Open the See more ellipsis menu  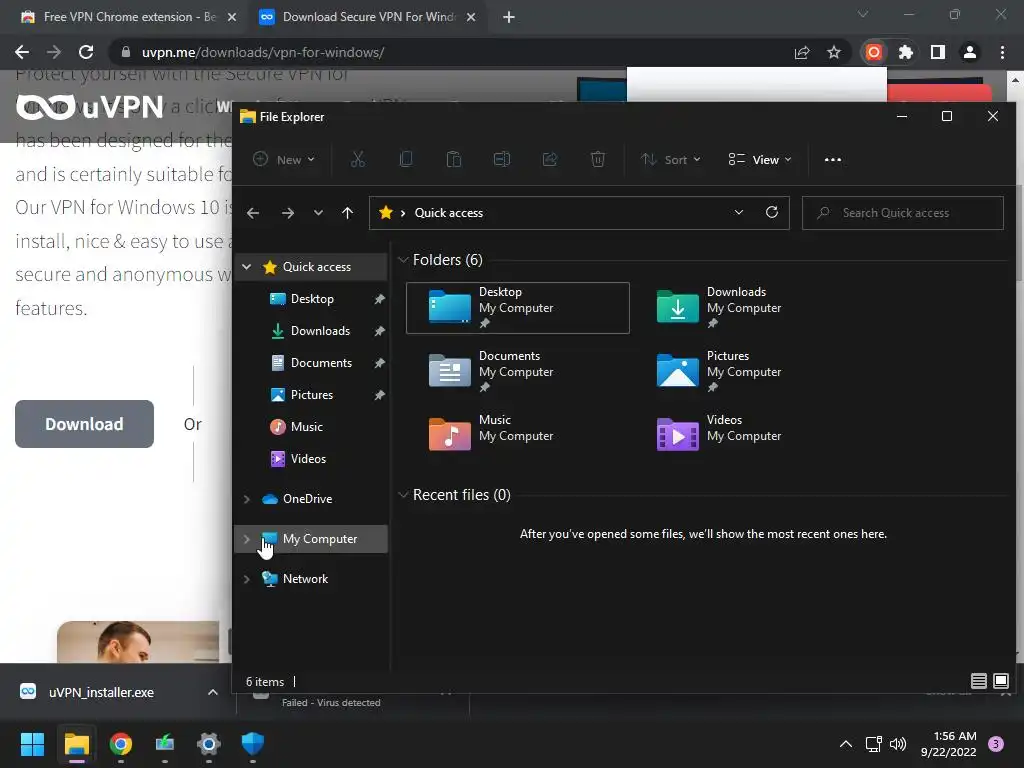click(833, 159)
